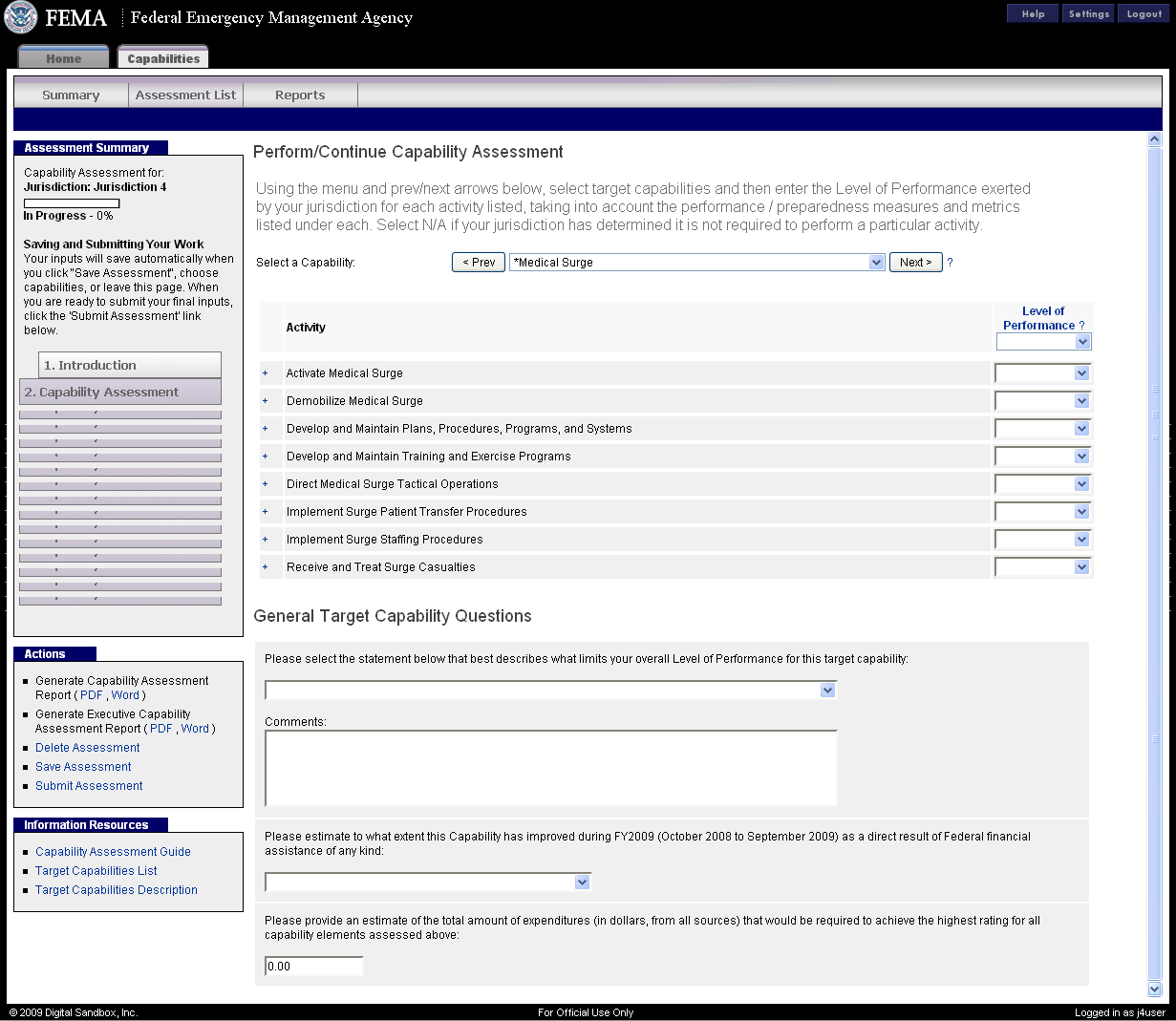Click the expenditures amount field showing 0.00

[x=314, y=967]
